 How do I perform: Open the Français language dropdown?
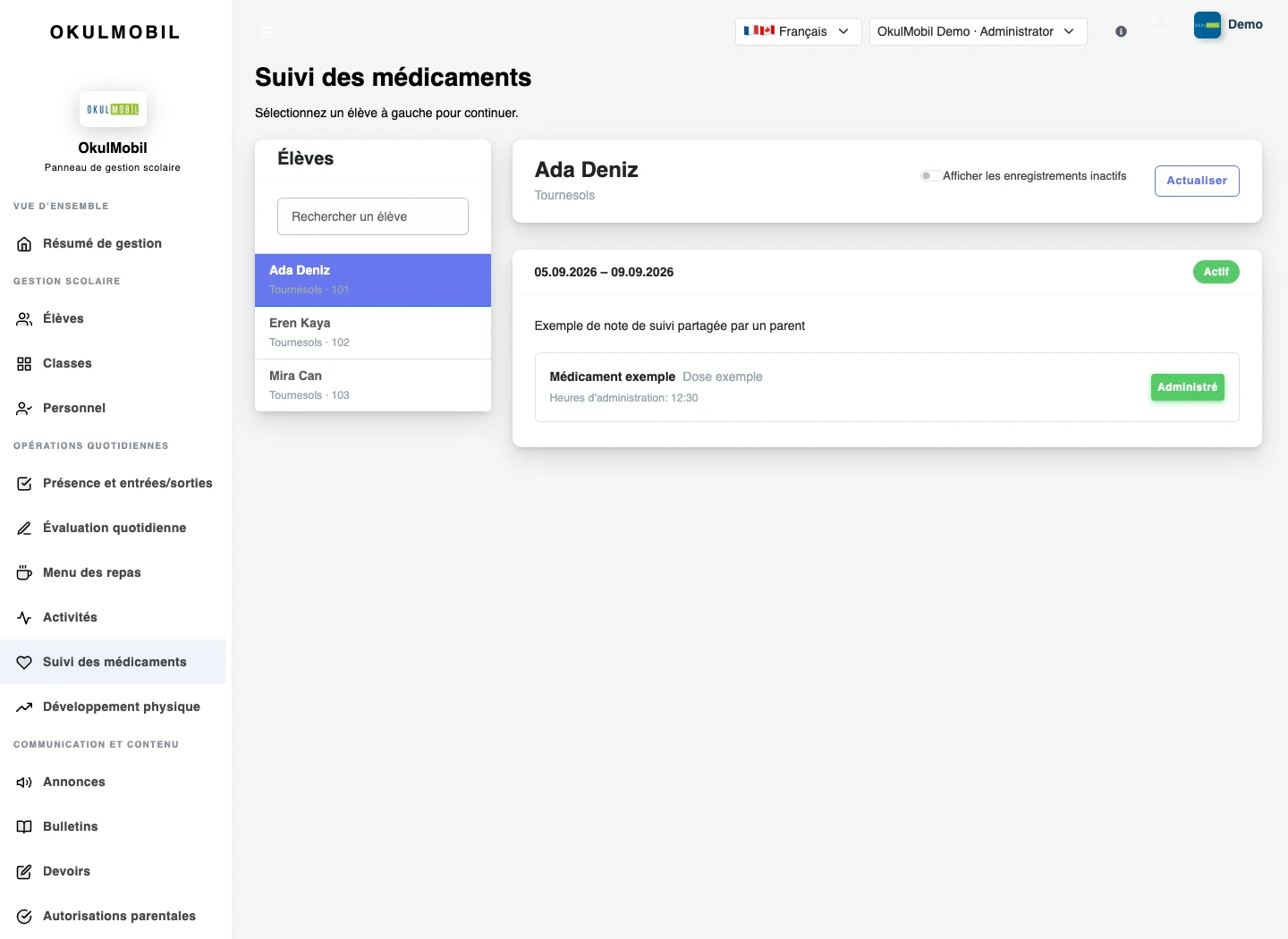(798, 31)
